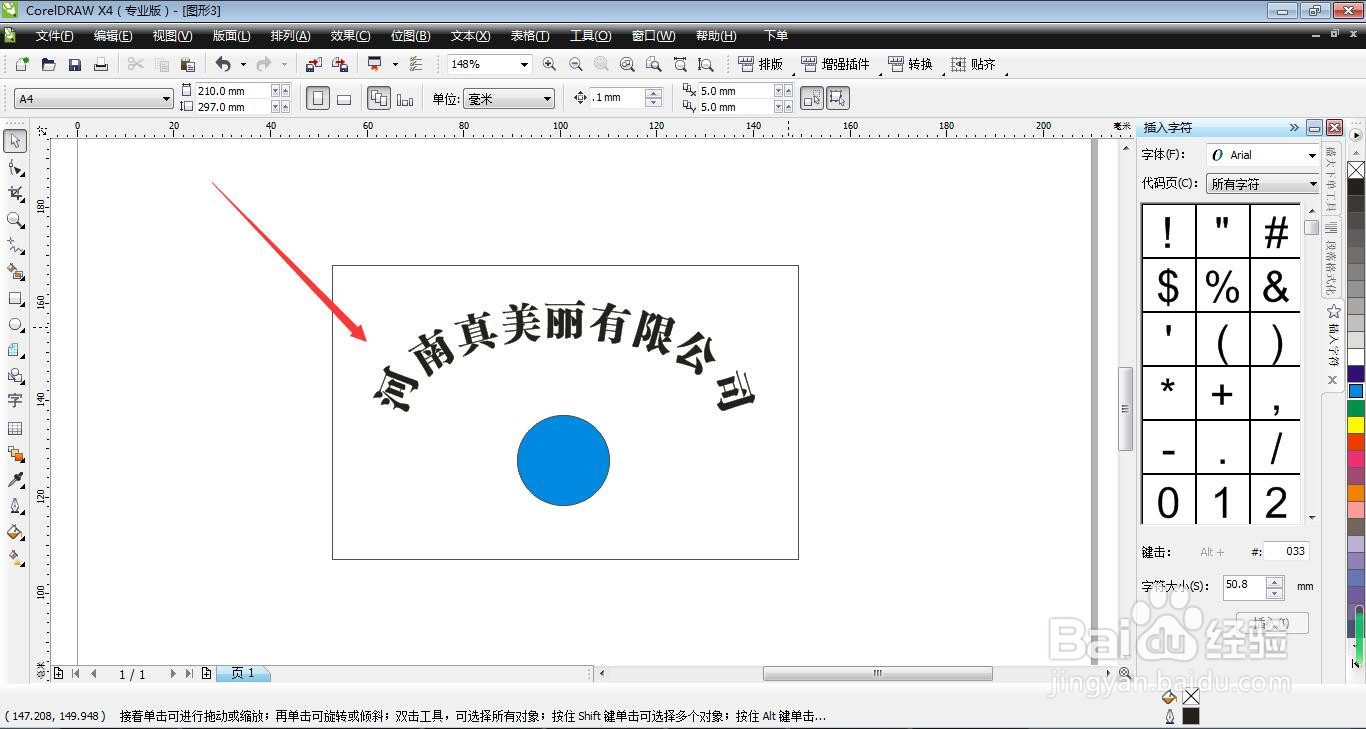The height and width of the screenshot is (729, 1366).
Task: Click the Import icon
Action: pos(313,64)
